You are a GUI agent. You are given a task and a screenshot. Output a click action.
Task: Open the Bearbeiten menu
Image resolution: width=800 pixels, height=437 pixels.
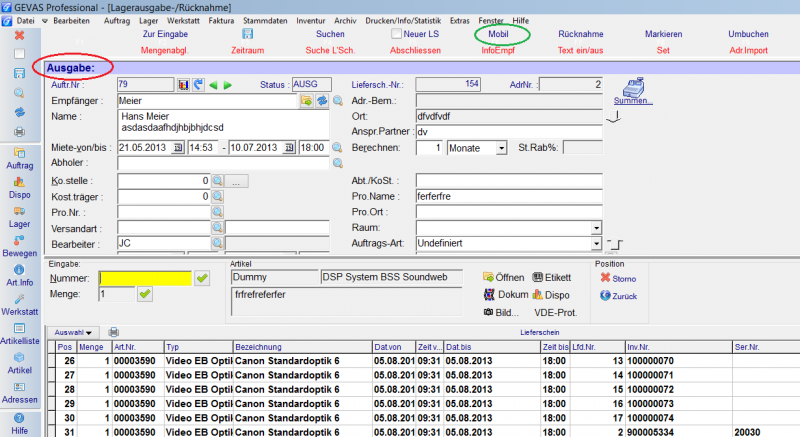tap(71, 21)
